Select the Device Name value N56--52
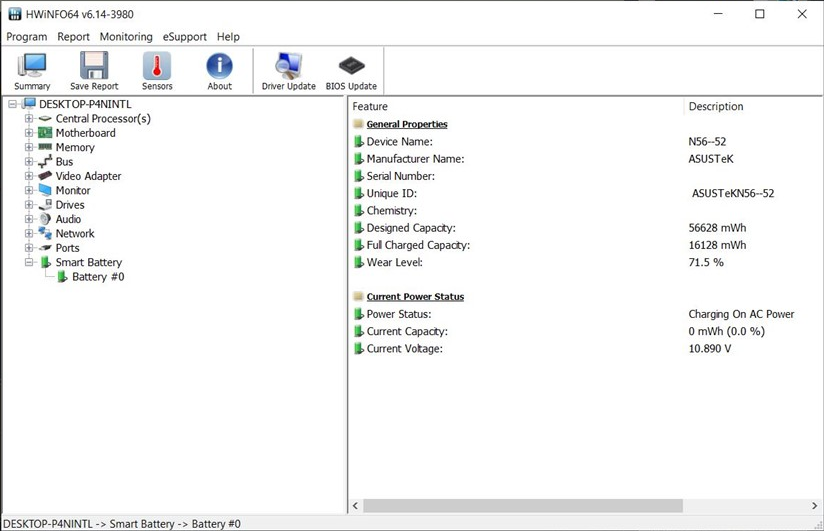 [707, 141]
